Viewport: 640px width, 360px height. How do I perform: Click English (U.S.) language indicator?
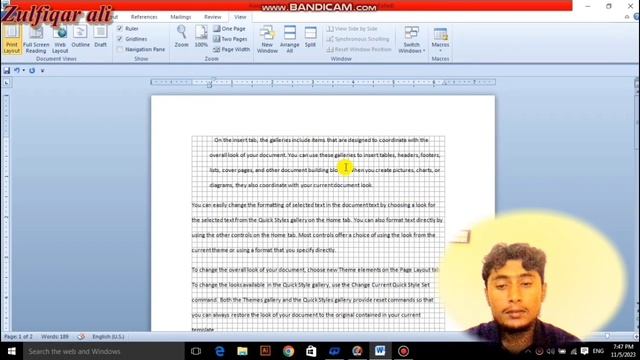[x=108, y=337]
